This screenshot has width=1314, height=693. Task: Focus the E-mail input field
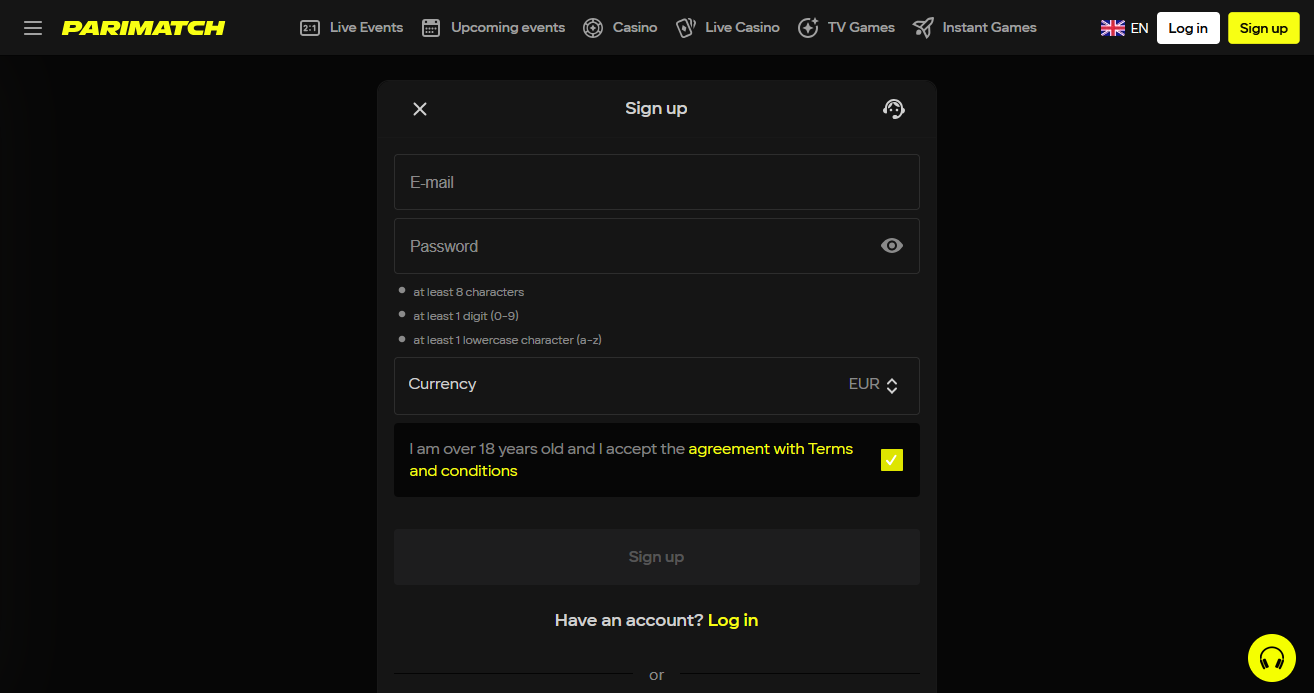[x=656, y=182]
